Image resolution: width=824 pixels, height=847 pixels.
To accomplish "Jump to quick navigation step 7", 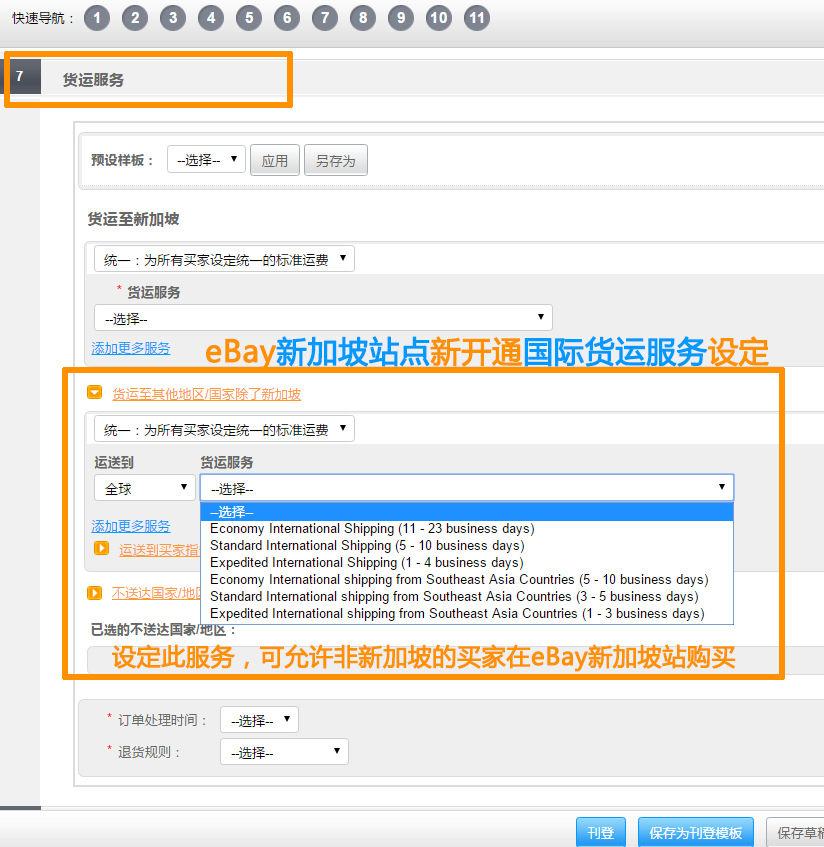I will pyautogui.click(x=325, y=18).
